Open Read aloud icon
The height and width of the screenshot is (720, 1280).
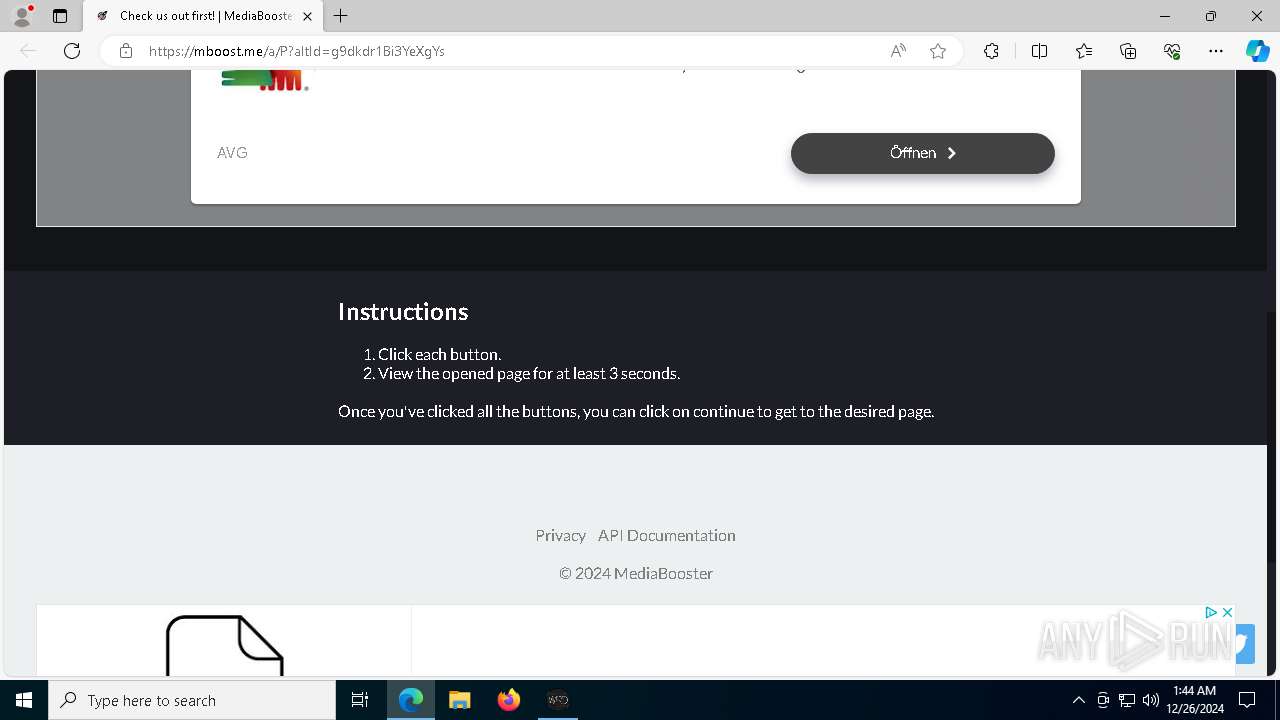(898, 51)
